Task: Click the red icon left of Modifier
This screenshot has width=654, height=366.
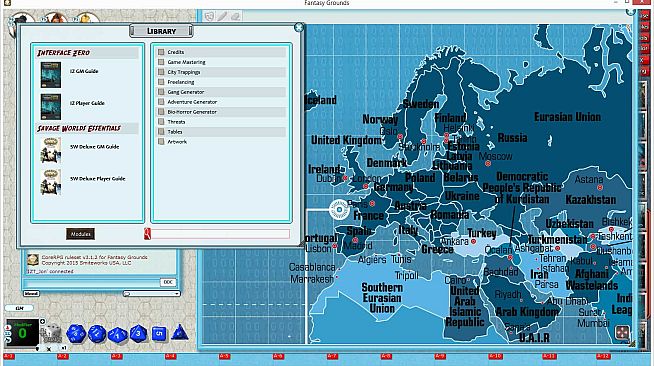Action: click(x=8, y=328)
